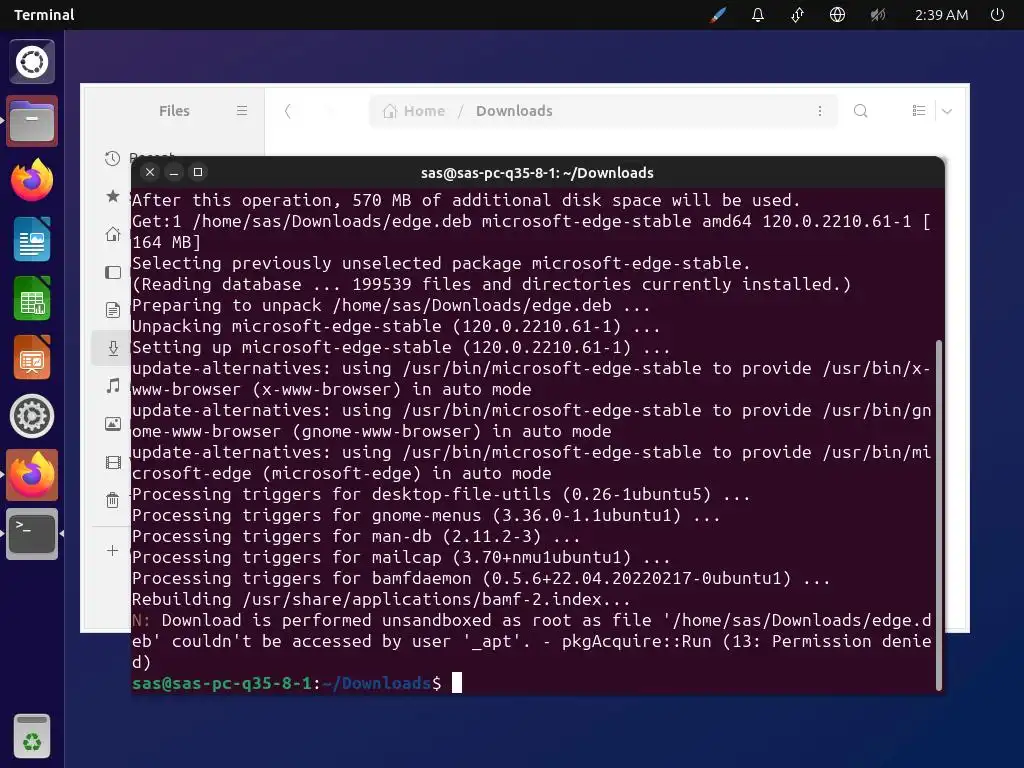
Task: Open LibreOffice Impress from the dock
Action: tap(32, 357)
